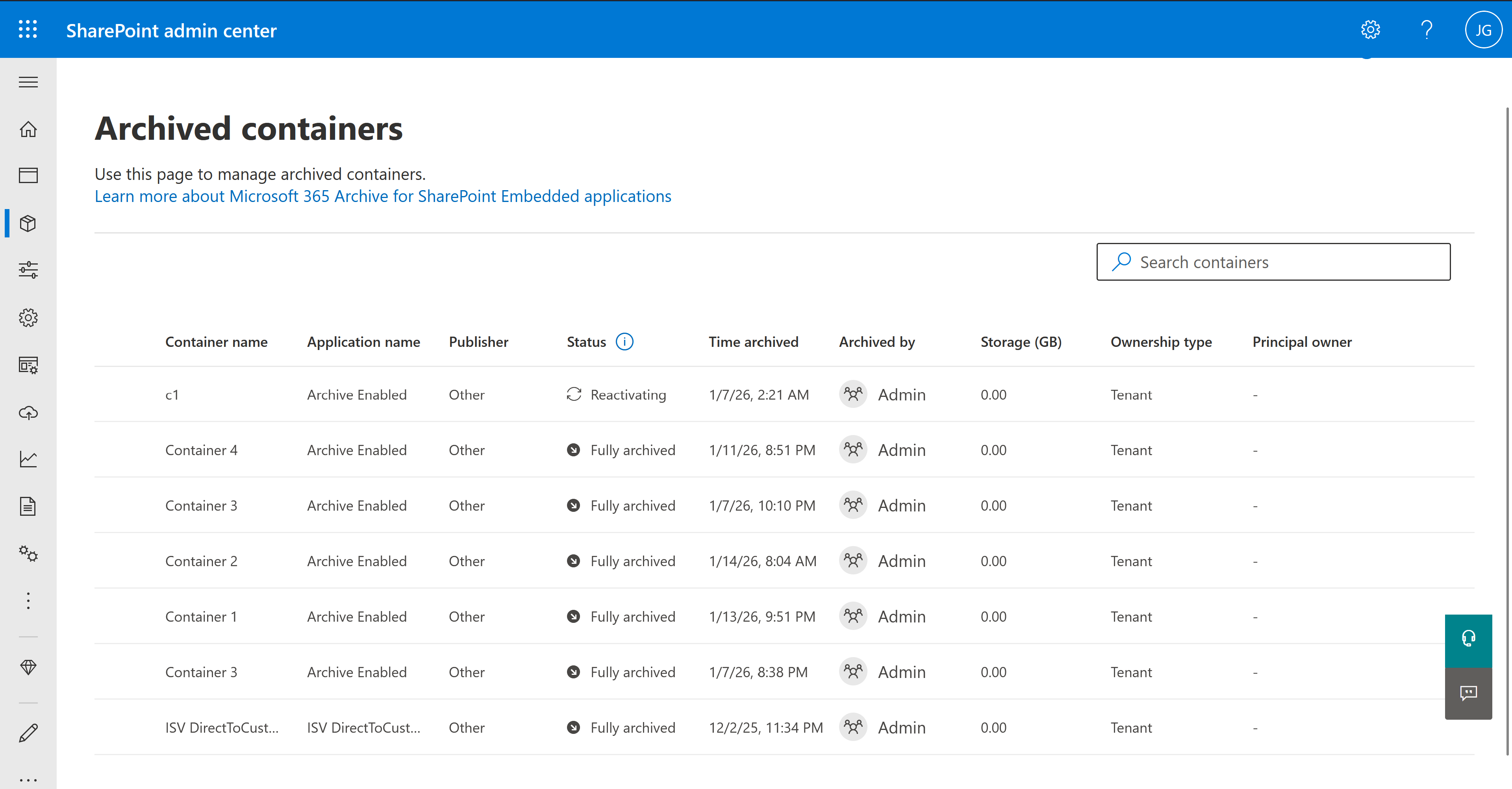Open the Learn more about Microsoft 365 Archive link
Image resolution: width=1512 pixels, height=789 pixels.
click(383, 196)
